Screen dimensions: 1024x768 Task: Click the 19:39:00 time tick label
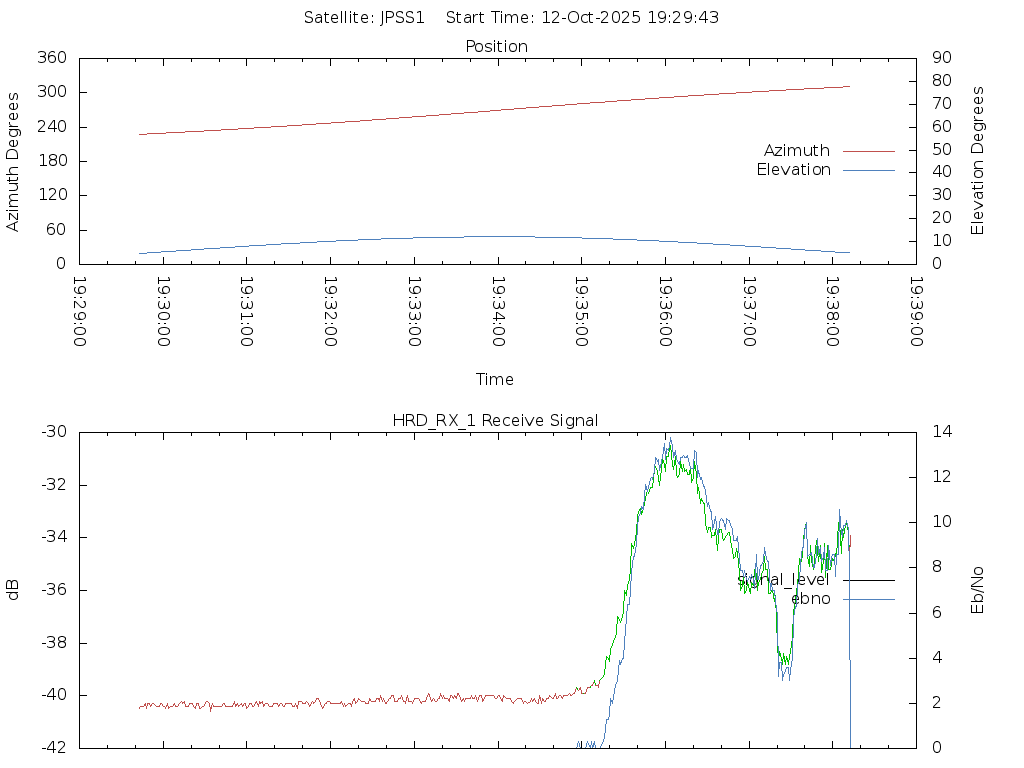click(916, 312)
